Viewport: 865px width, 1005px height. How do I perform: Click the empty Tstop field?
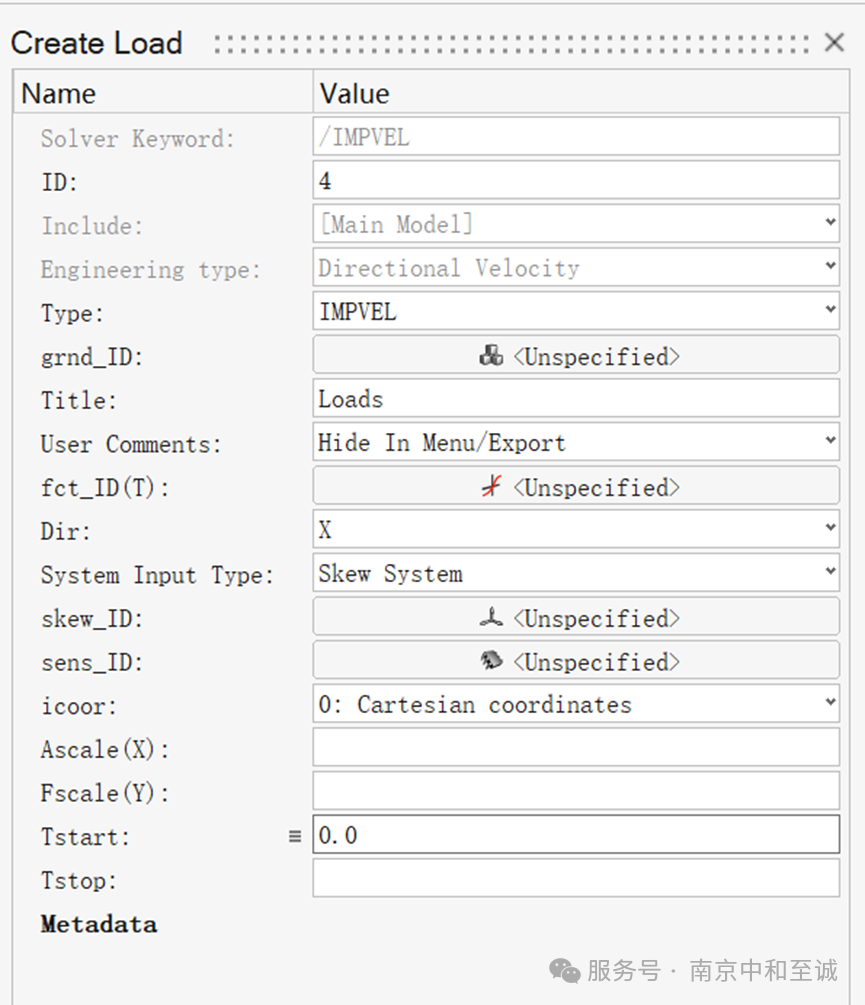(x=576, y=878)
